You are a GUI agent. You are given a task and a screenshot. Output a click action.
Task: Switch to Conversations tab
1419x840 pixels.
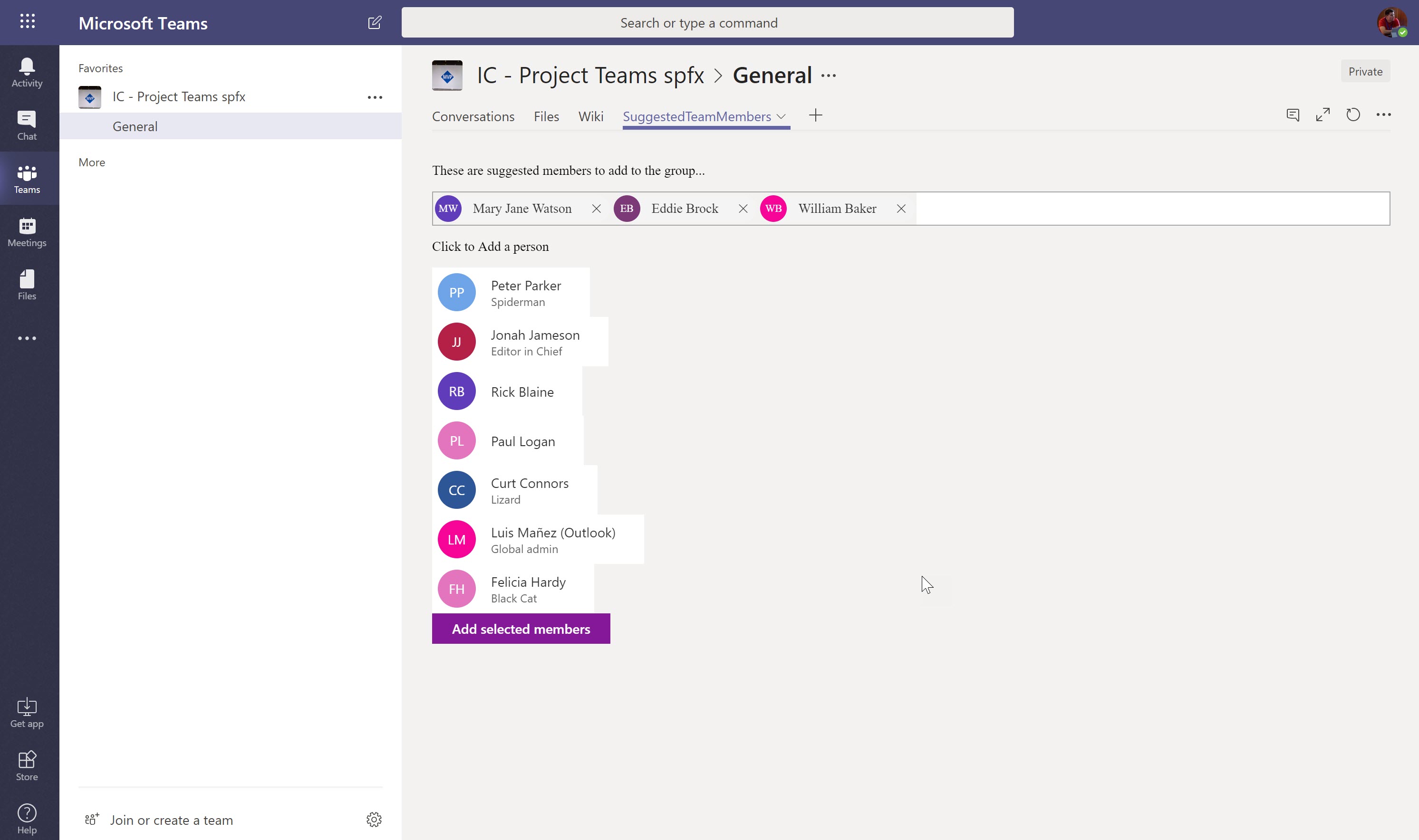pyautogui.click(x=473, y=116)
